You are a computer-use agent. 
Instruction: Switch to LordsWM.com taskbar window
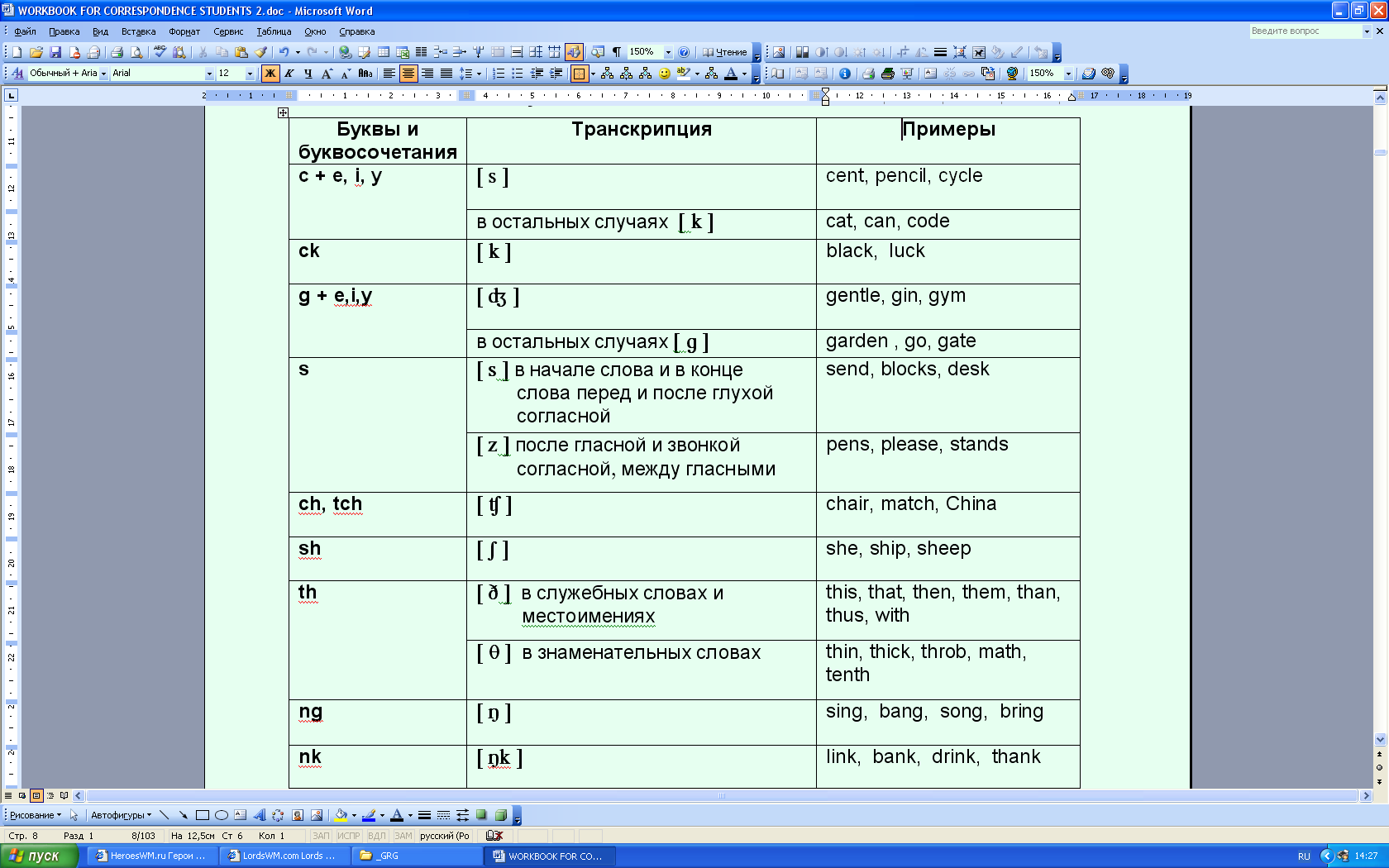(x=284, y=856)
